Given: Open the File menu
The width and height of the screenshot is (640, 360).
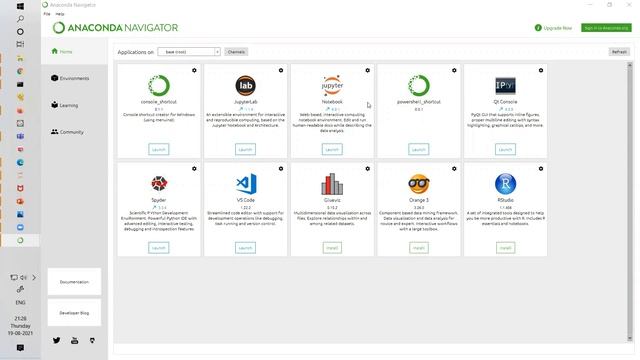Looking at the screenshot, I should [47, 14].
